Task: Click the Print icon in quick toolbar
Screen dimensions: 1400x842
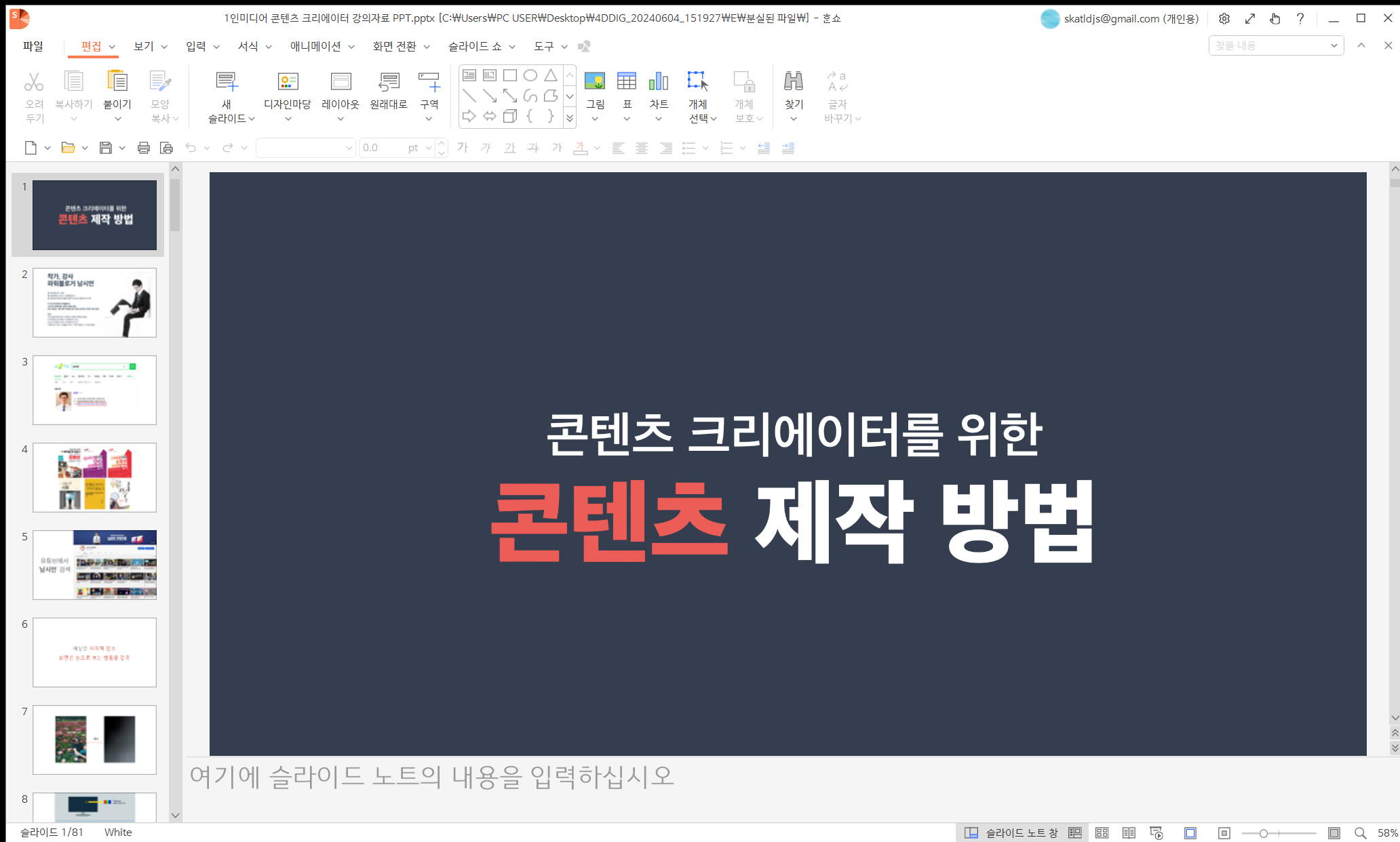Action: 143,148
